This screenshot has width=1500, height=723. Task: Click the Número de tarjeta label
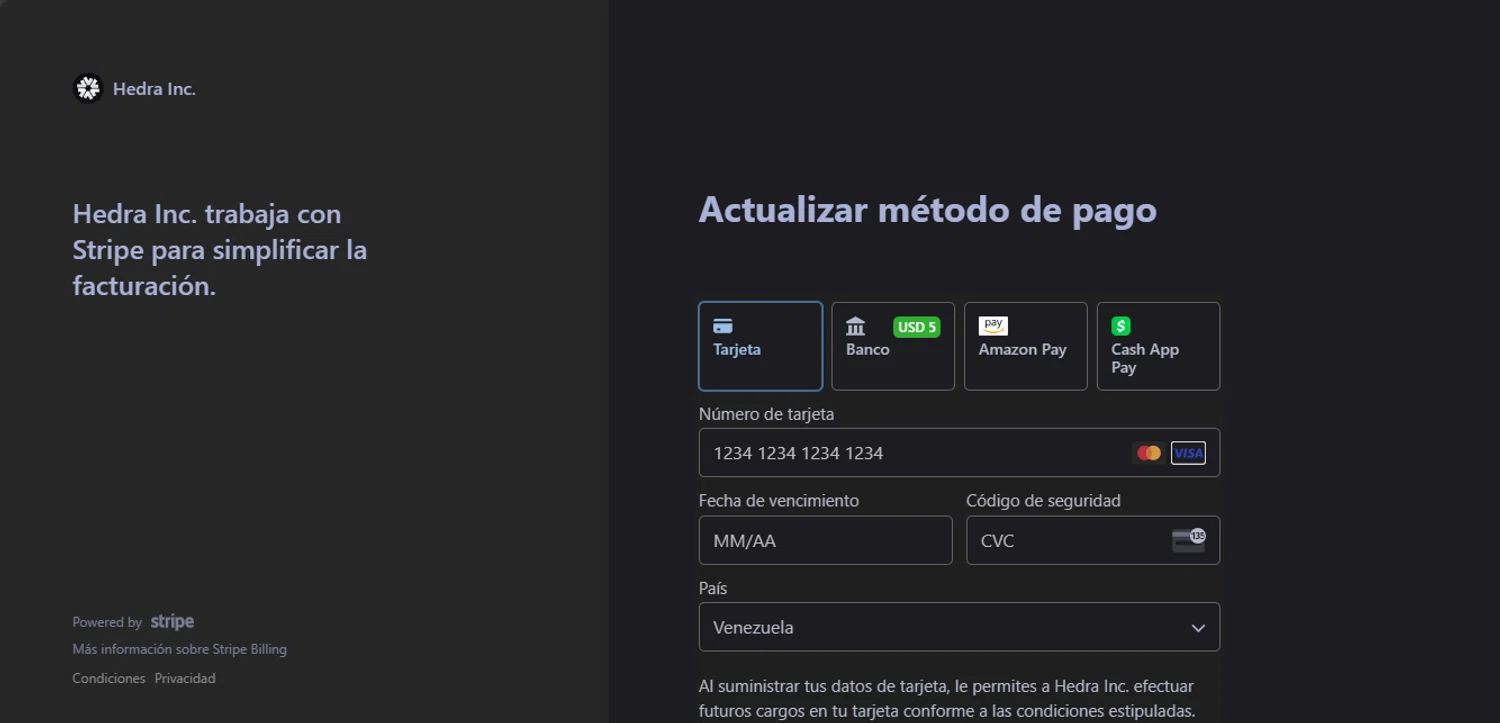766,414
